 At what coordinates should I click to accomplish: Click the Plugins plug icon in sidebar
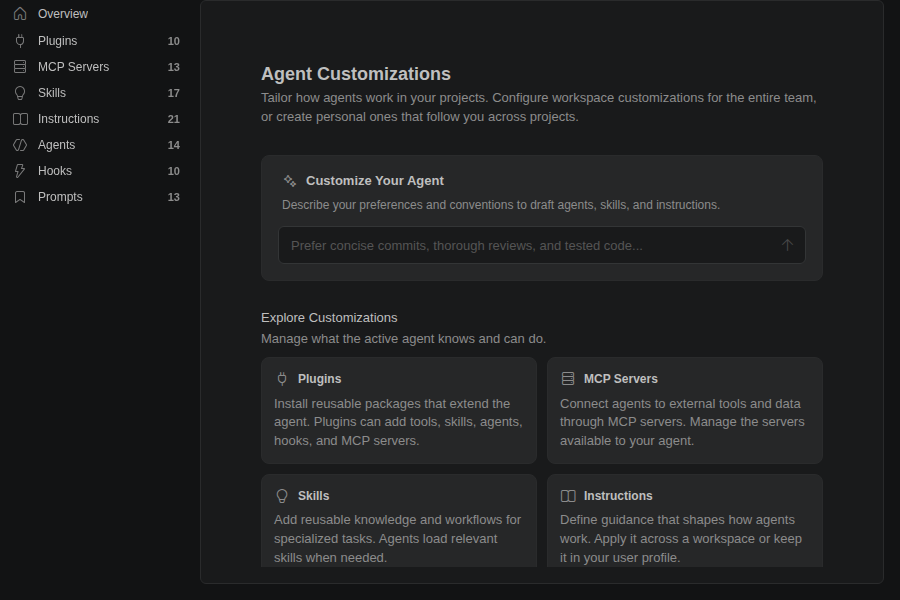(20, 41)
